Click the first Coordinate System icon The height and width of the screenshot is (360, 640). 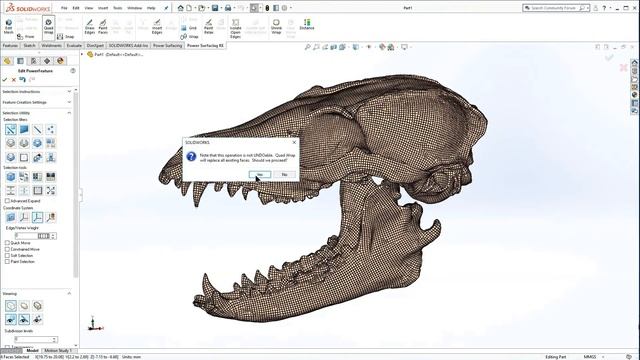point(11,217)
